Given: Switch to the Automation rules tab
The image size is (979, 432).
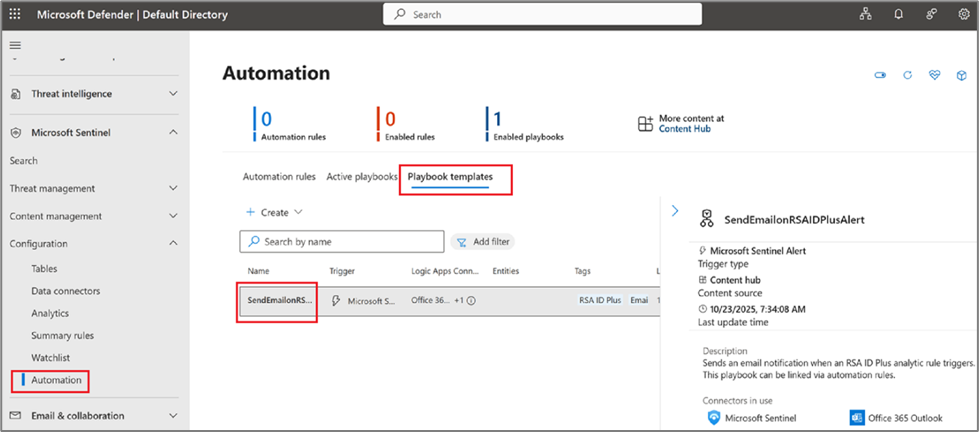Looking at the screenshot, I should pyautogui.click(x=279, y=177).
